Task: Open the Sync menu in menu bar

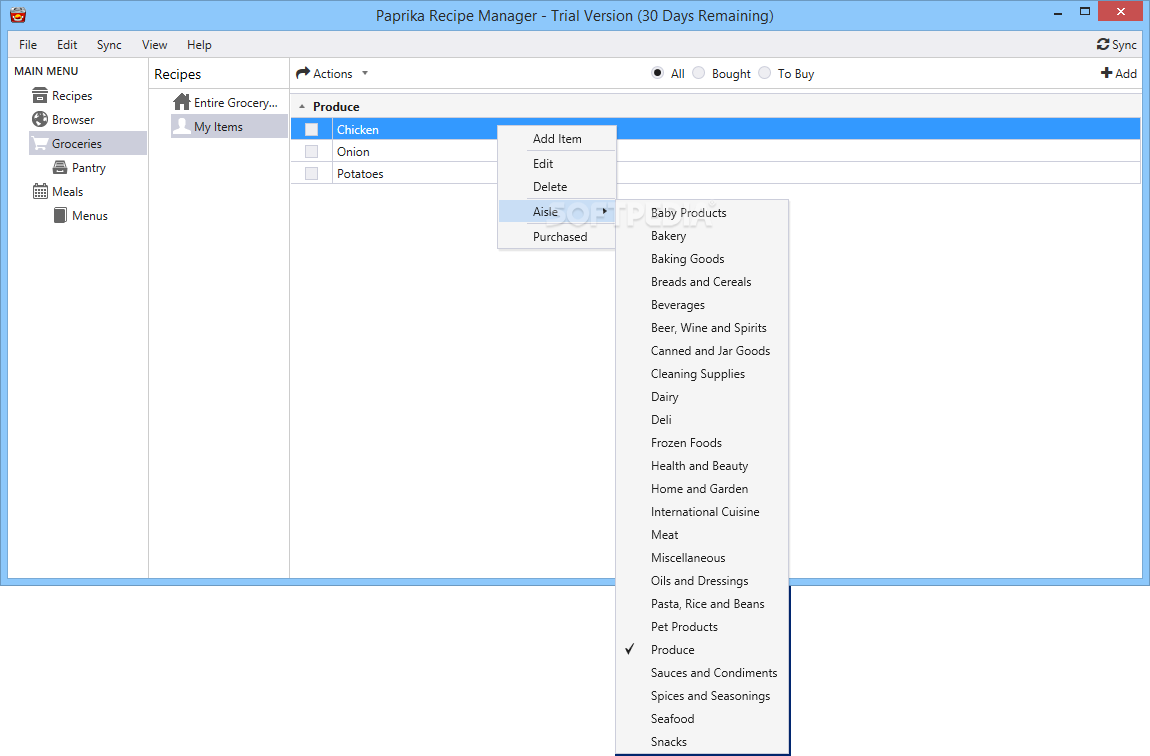Action: pos(109,45)
